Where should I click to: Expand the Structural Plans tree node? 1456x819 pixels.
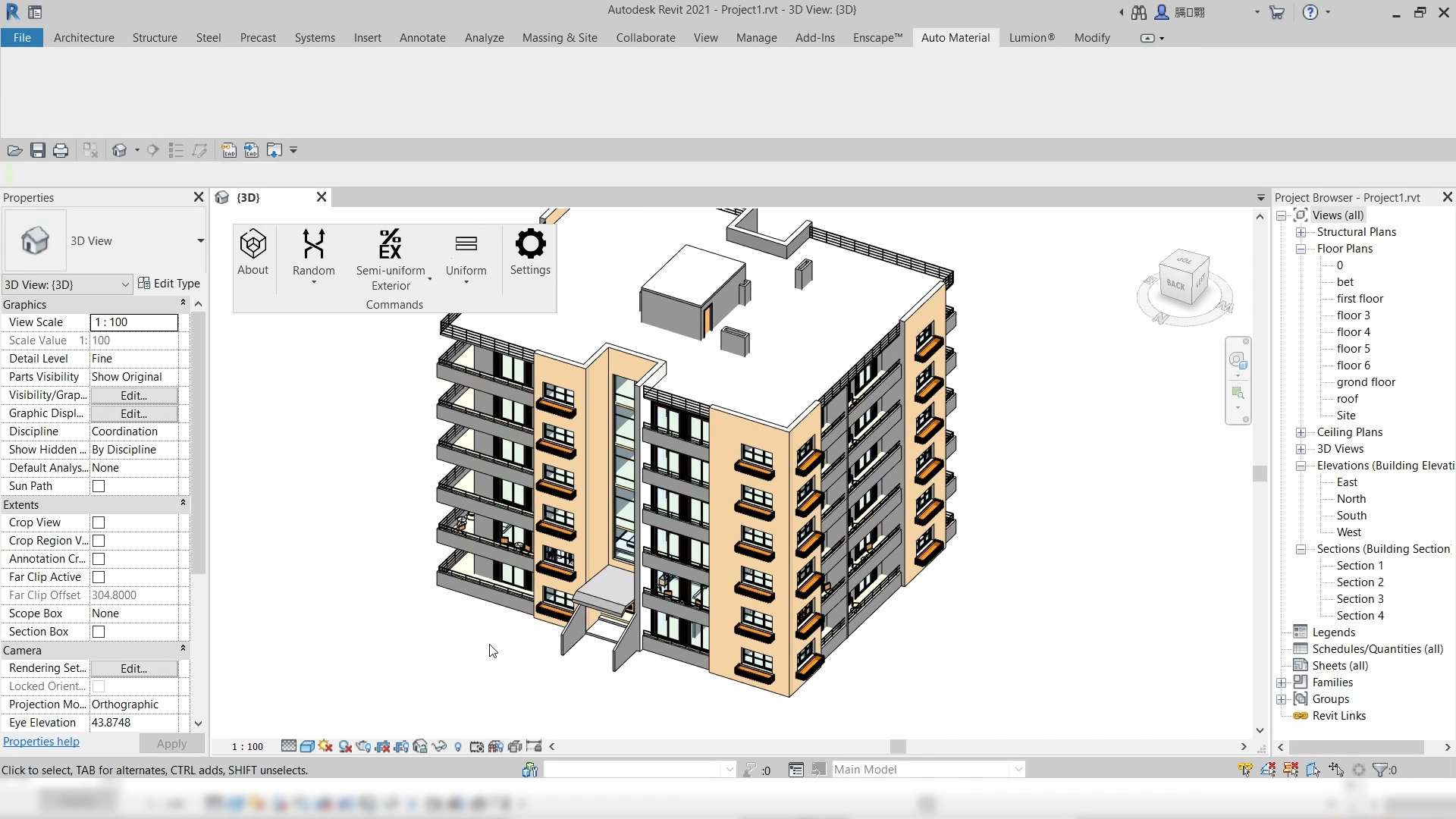tap(1301, 232)
